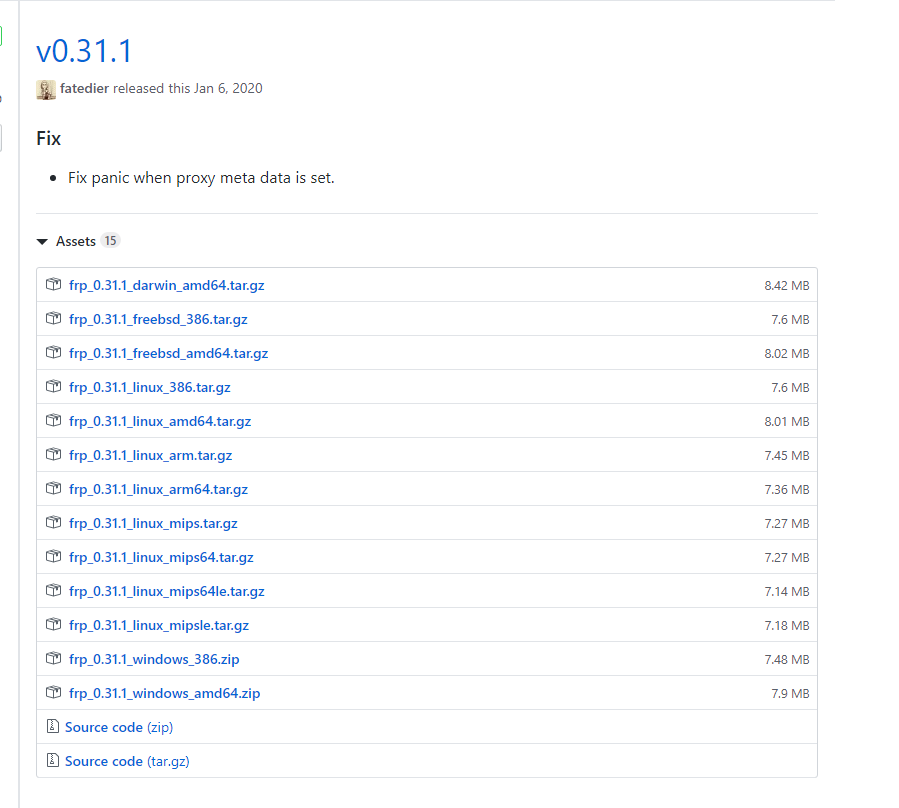Download frp_0.31.1_freebsd_amd64.tar.gz

pyautogui.click(x=168, y=353)
